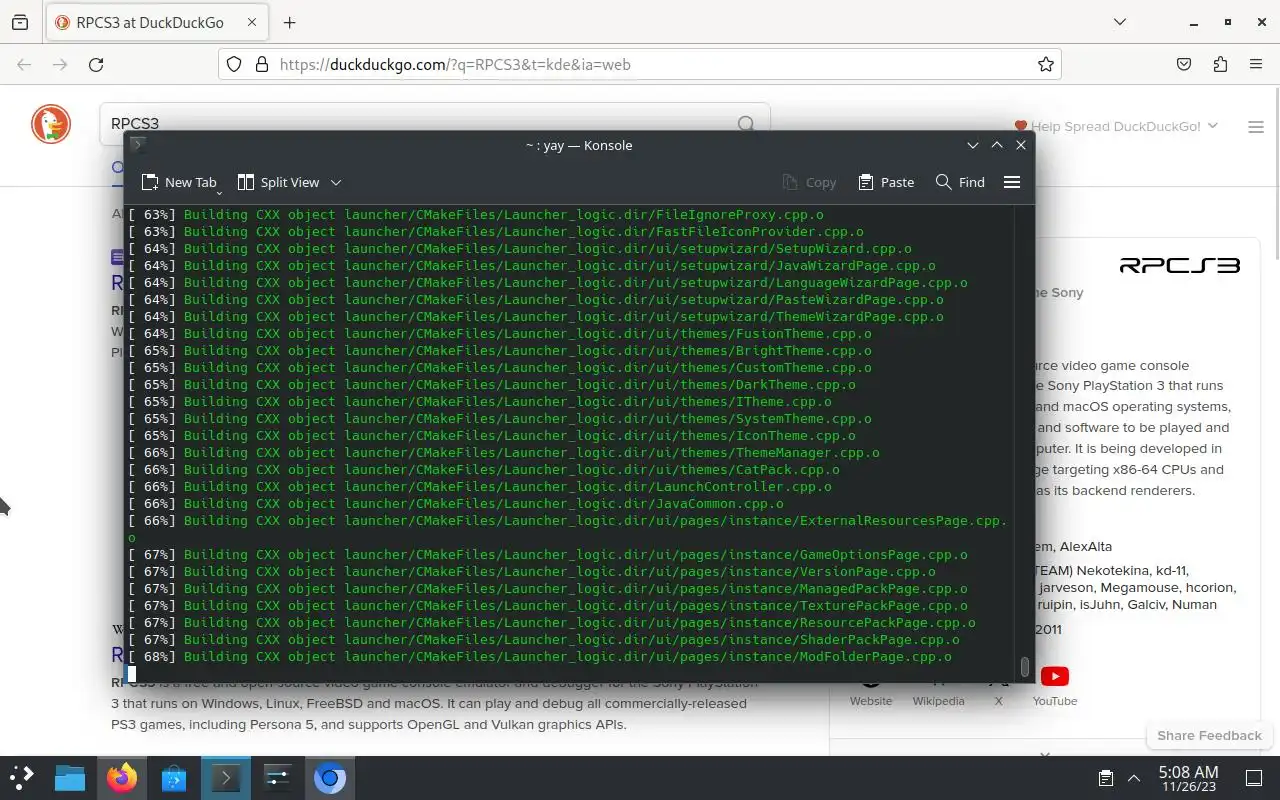
Task: Switch to Firefox in taskbar
Action: [x=122, y=778]
